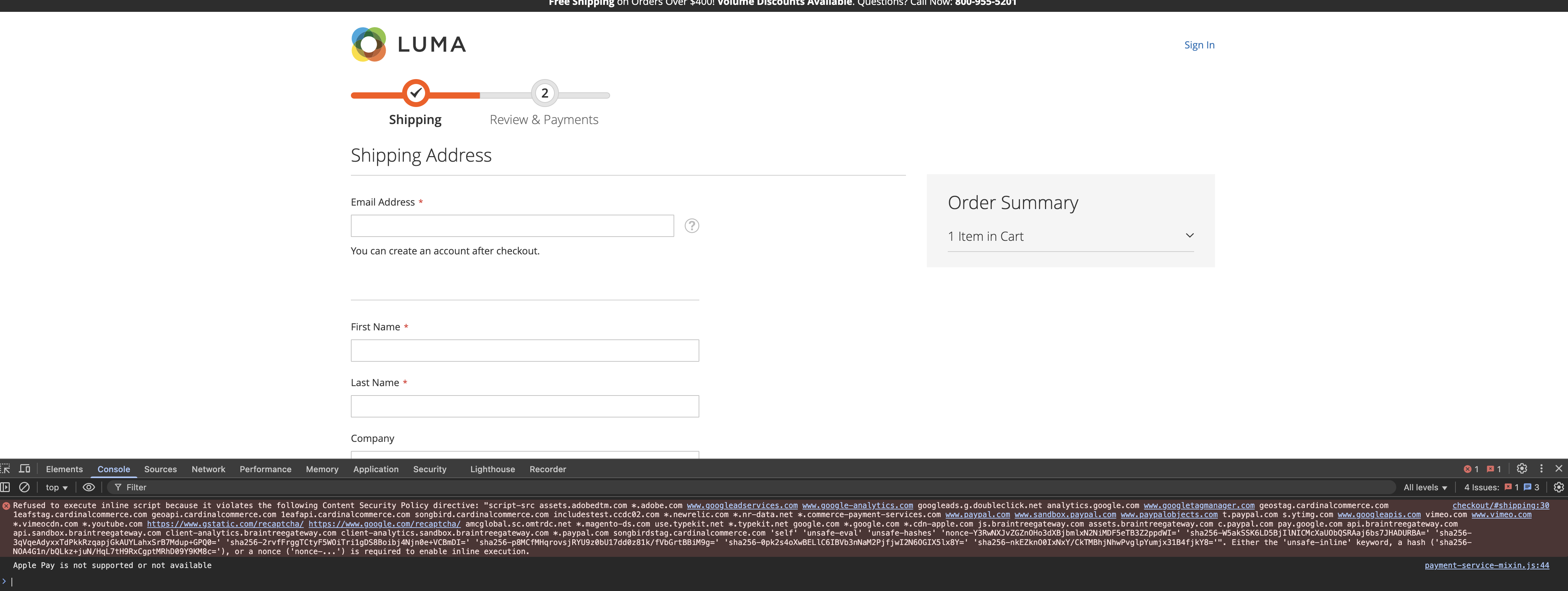
Task: Open the Lighthouse panel
Action: click(x=492, y=469)
